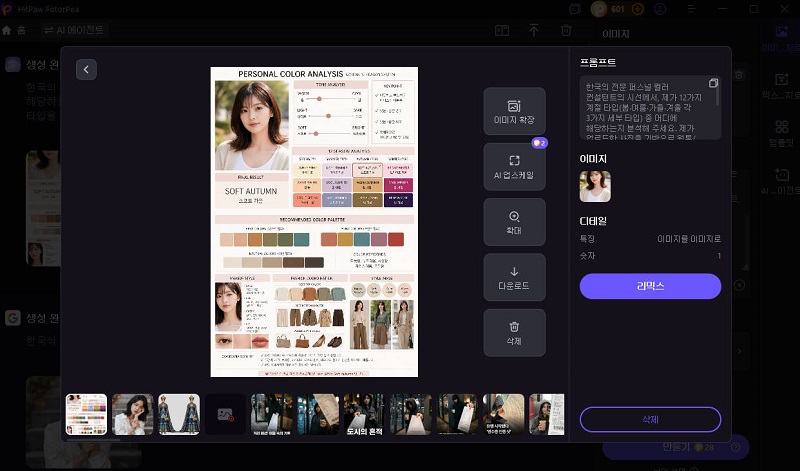Screen dimensions: 800x471
Task: Click the purple 리믹스 button
Action: (x=650, y=286)
